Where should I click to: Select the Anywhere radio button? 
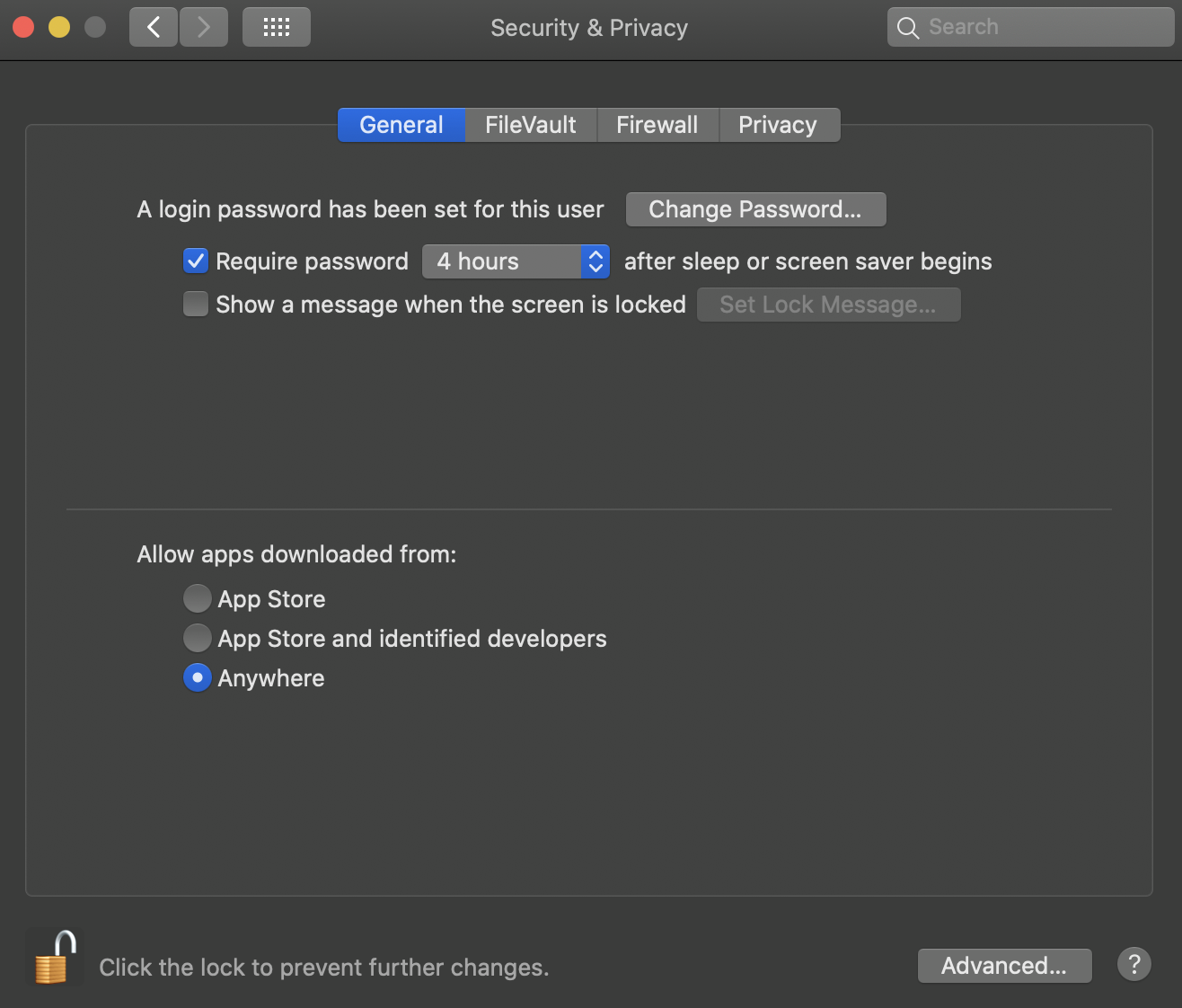(198, 677)
